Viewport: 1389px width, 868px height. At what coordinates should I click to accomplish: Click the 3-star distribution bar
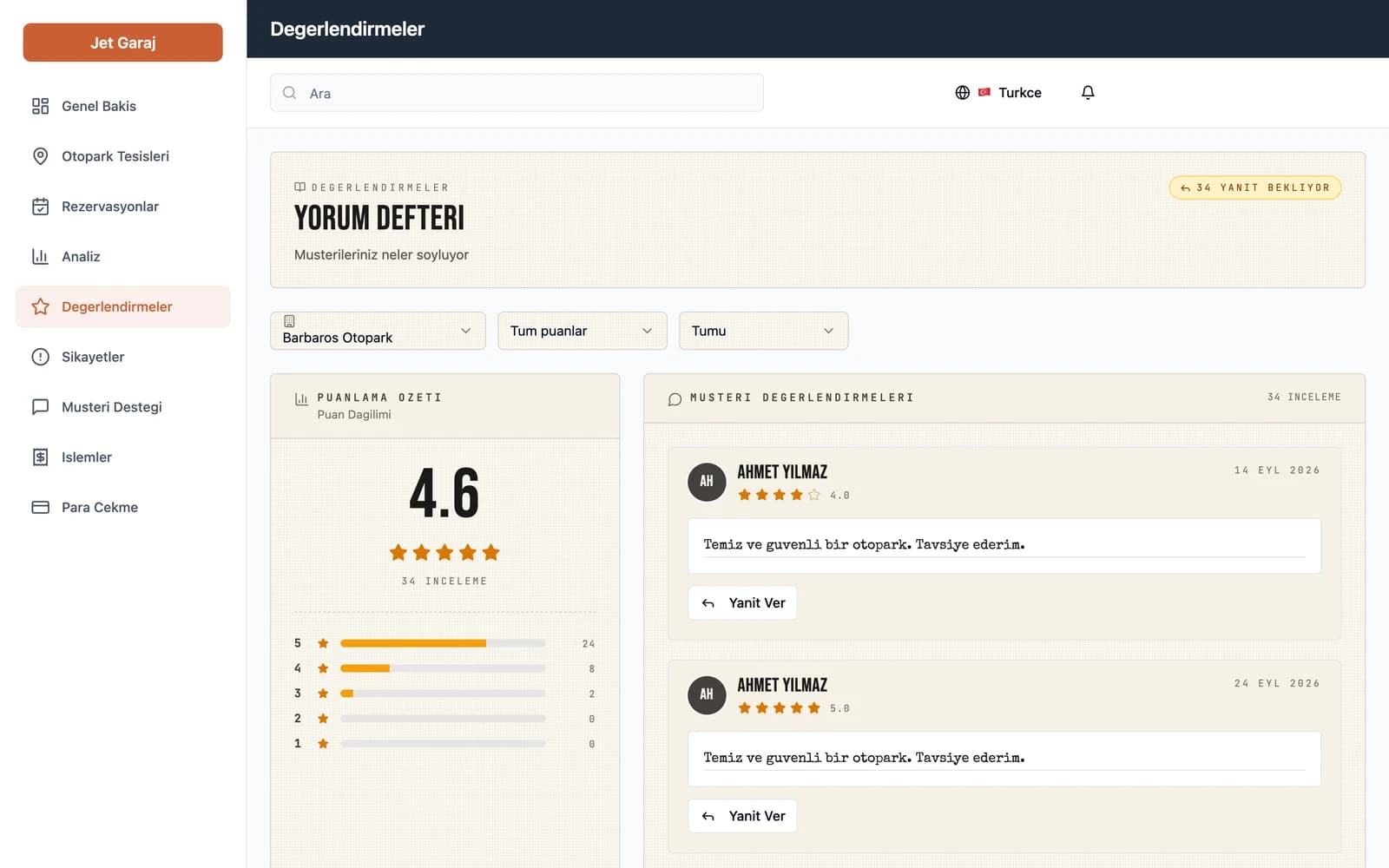[443, 694]
